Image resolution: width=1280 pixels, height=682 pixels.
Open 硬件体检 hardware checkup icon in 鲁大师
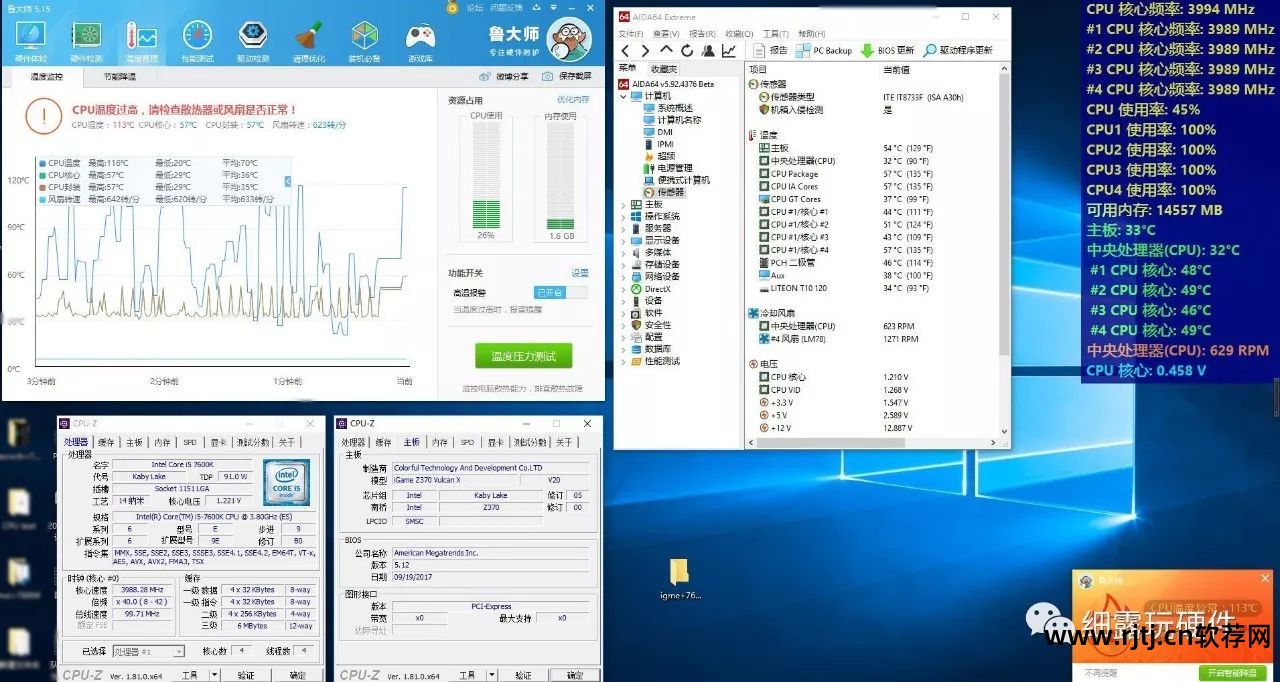pos(31,40)
